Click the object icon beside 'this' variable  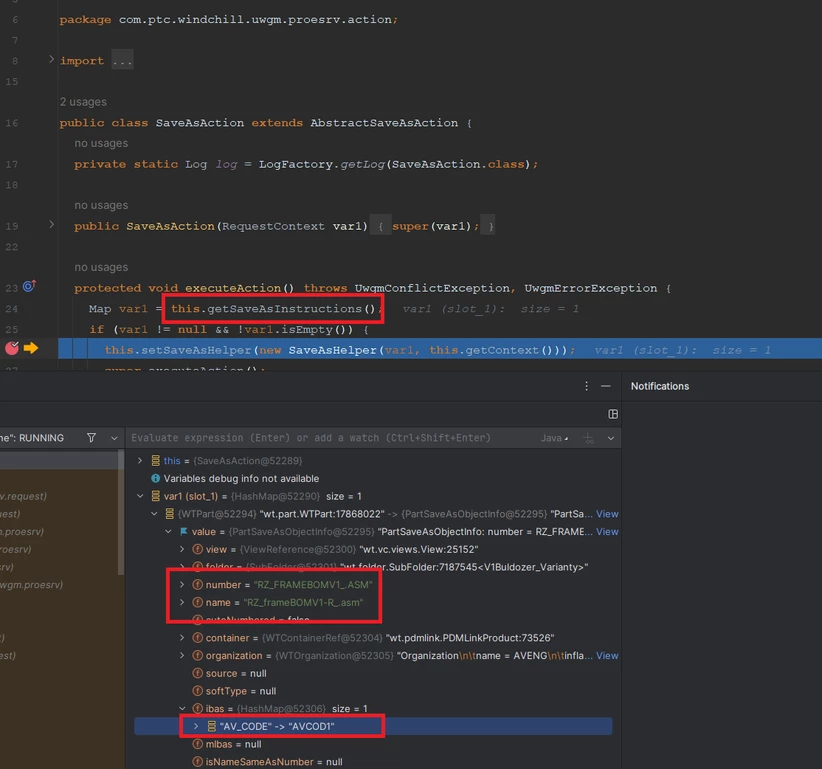[155, 460]
